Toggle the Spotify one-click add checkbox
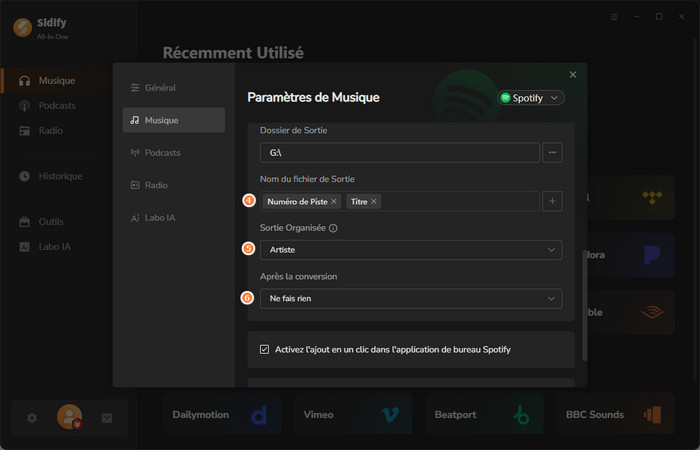The width and height of the screenshot is (700, 450). [x=265, y=349]
